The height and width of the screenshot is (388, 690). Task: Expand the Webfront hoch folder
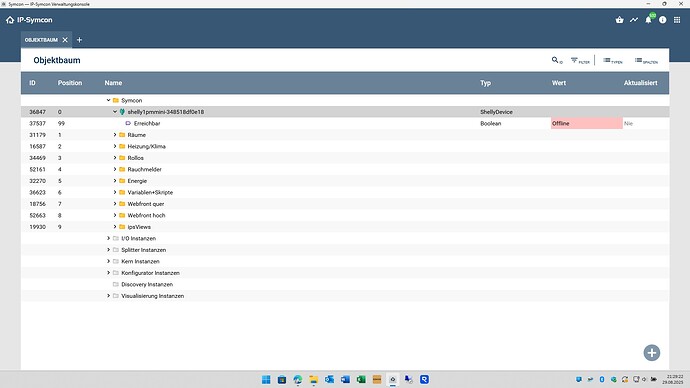pos(115,215)
